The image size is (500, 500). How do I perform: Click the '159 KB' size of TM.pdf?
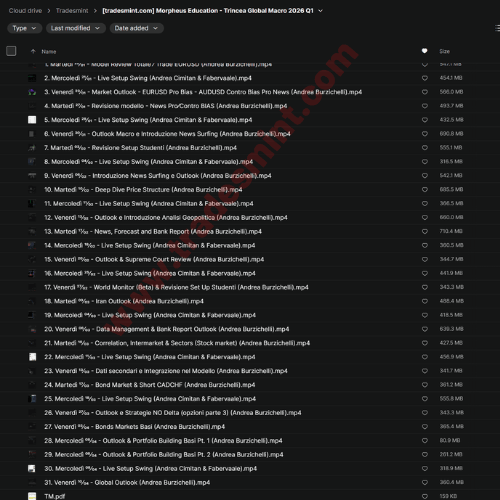pyautogui.click(x=448, y=496)
